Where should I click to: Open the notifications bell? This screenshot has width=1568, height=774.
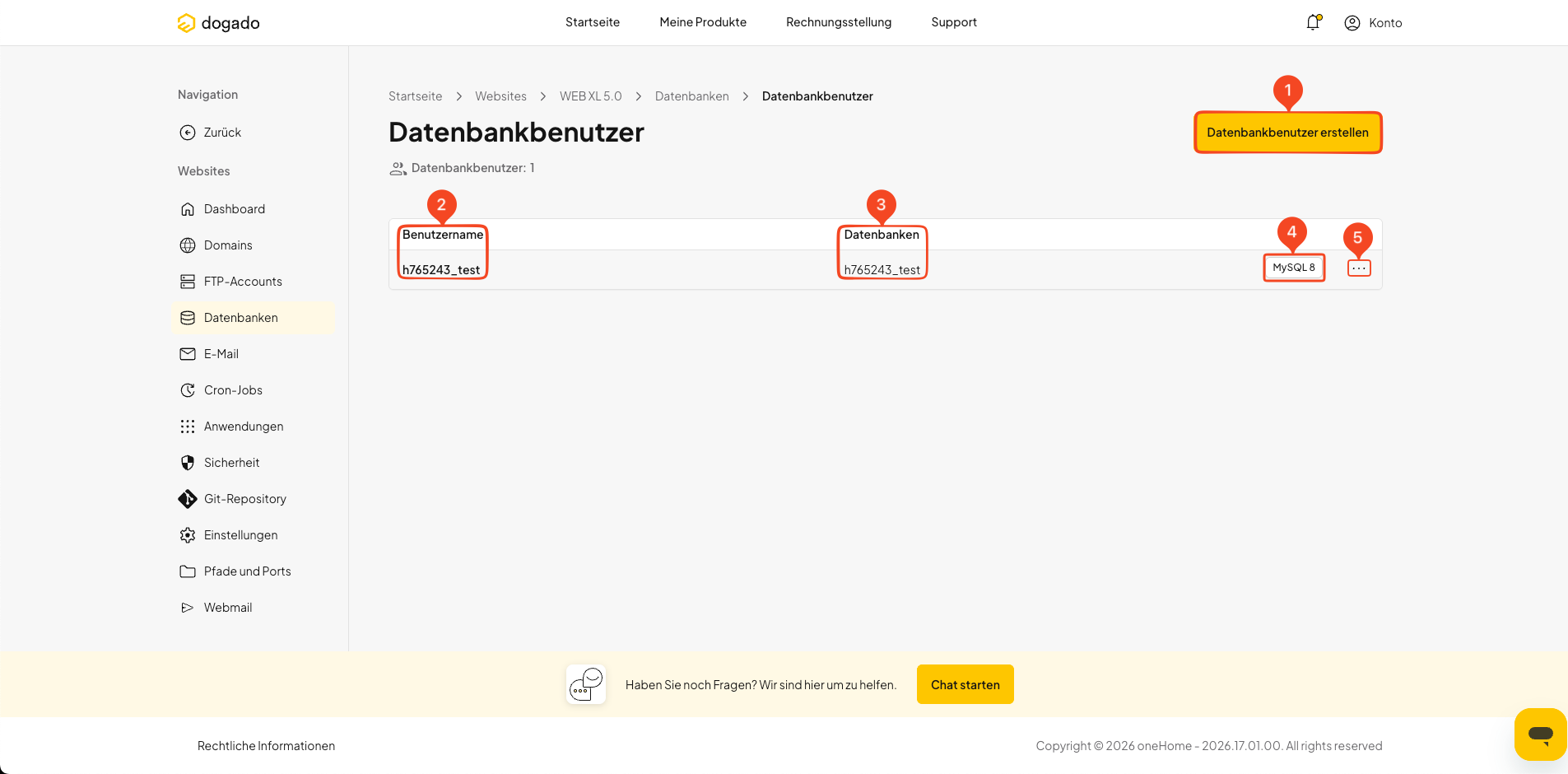(1313, 22)
